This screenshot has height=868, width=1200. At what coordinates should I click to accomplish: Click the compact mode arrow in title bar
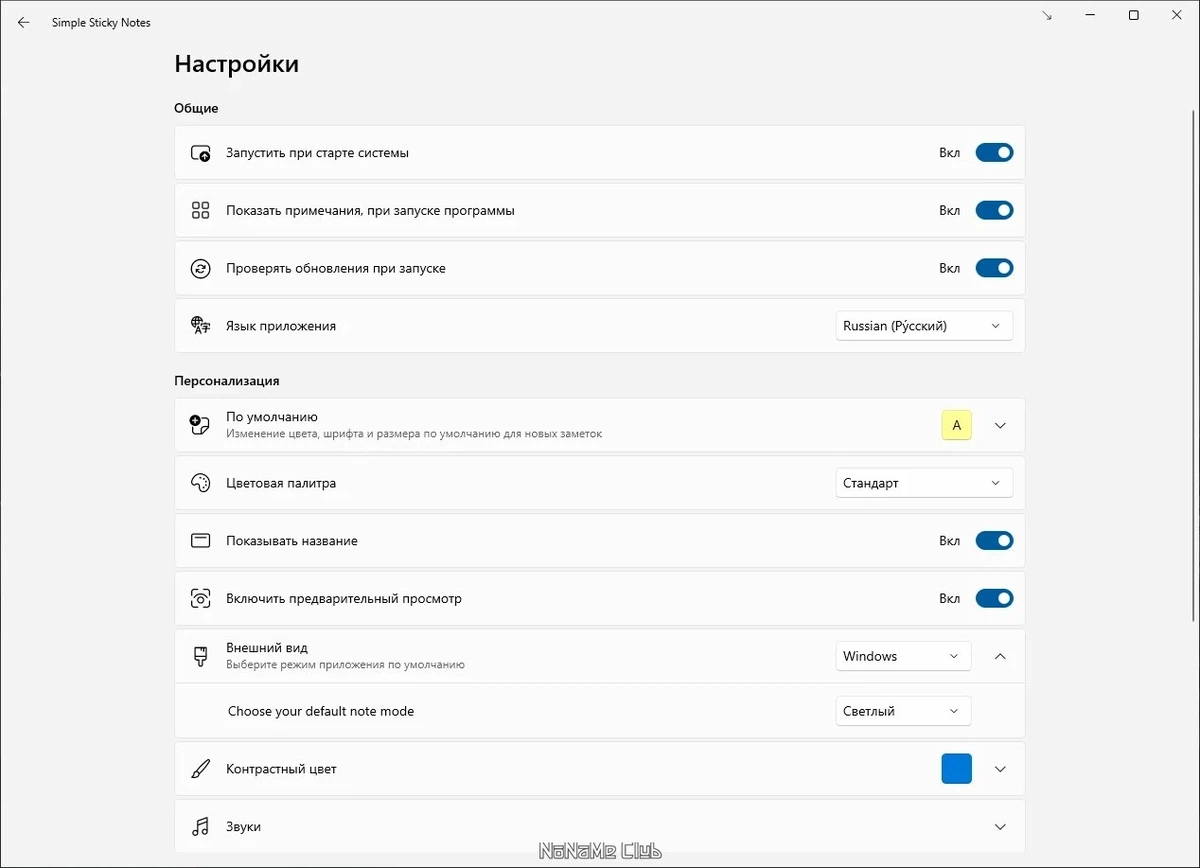point(1046,16)
